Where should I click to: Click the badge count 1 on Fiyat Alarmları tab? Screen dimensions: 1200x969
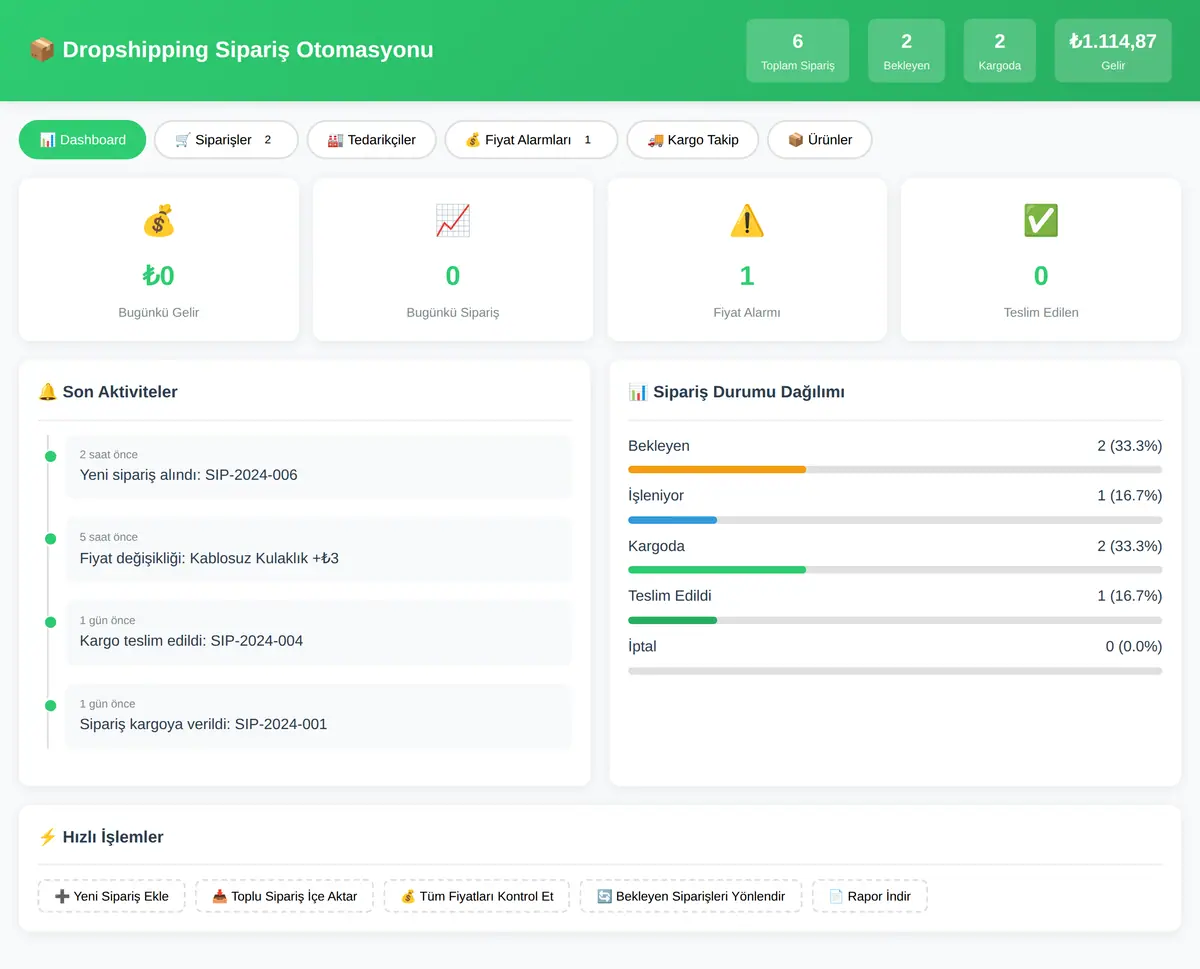tap(588, 140)
